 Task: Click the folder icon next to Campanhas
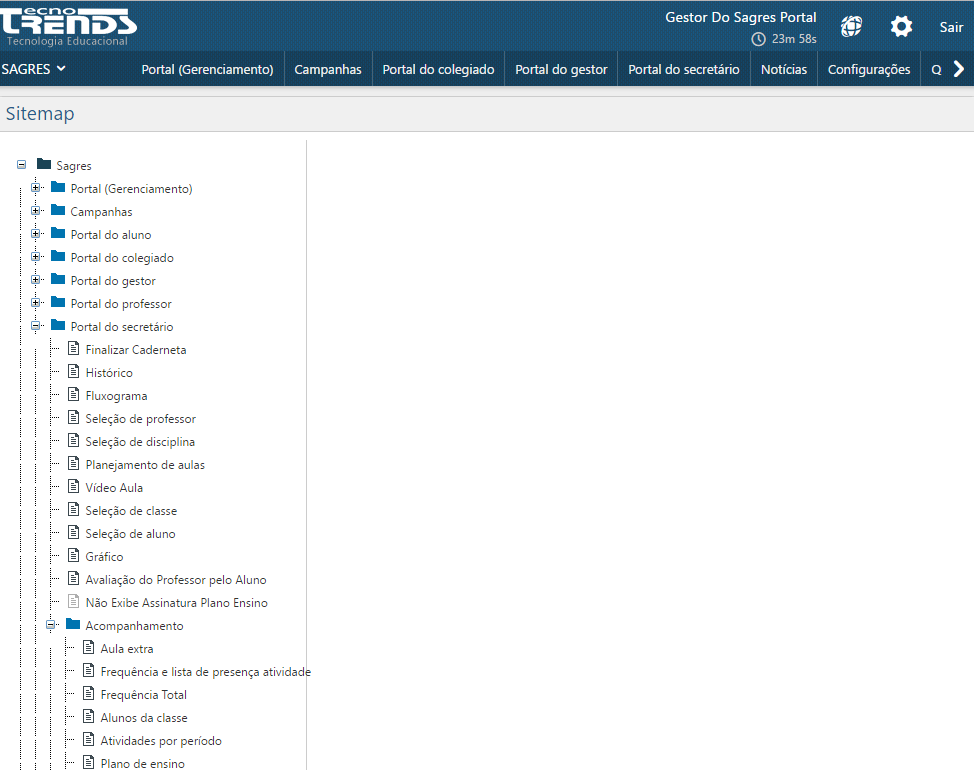(x=58, y=211)
